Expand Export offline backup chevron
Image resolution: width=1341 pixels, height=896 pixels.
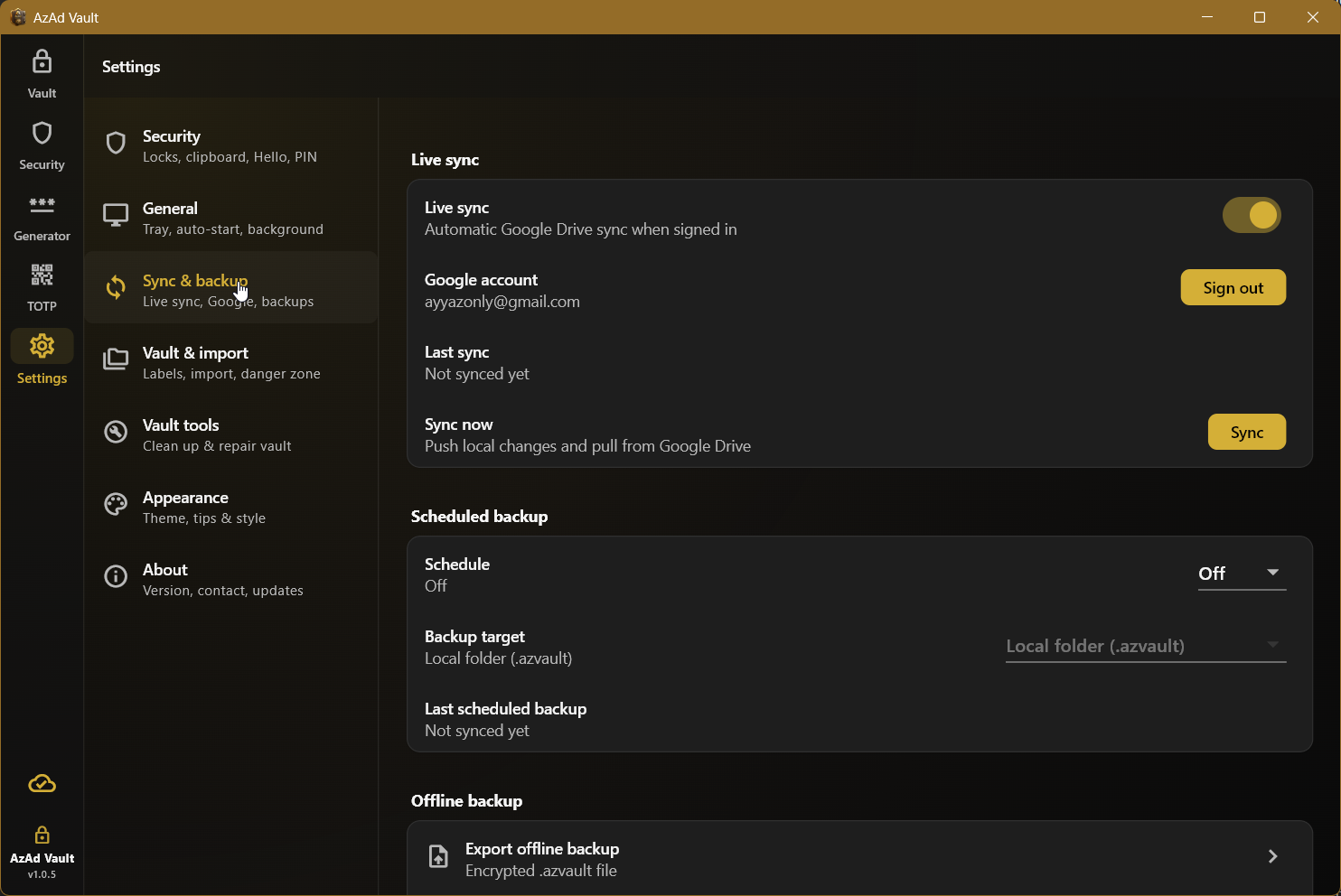pyautogui.click(x=1272, y=856)
